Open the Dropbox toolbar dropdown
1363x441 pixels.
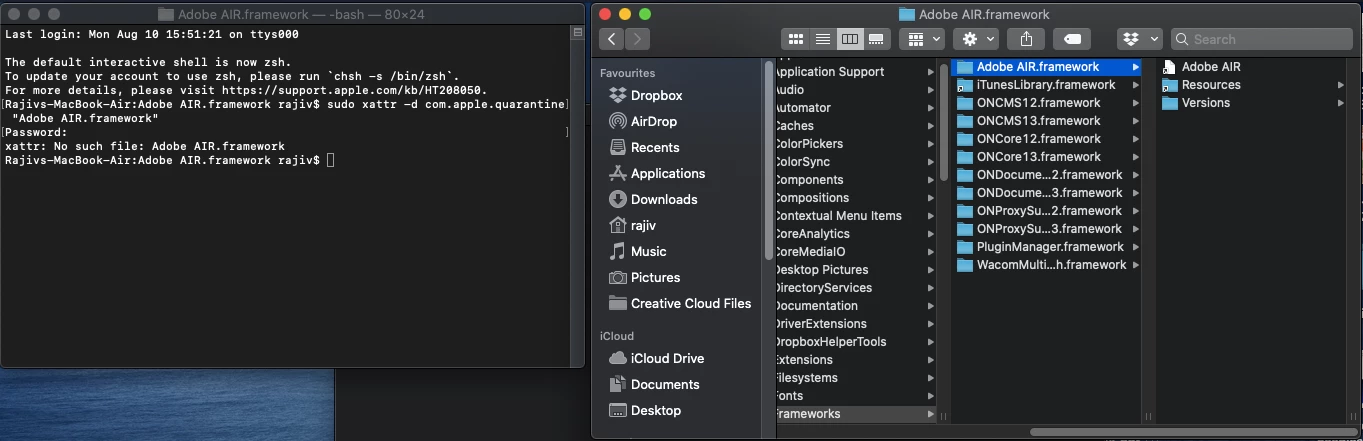[x=1140, y=39]
